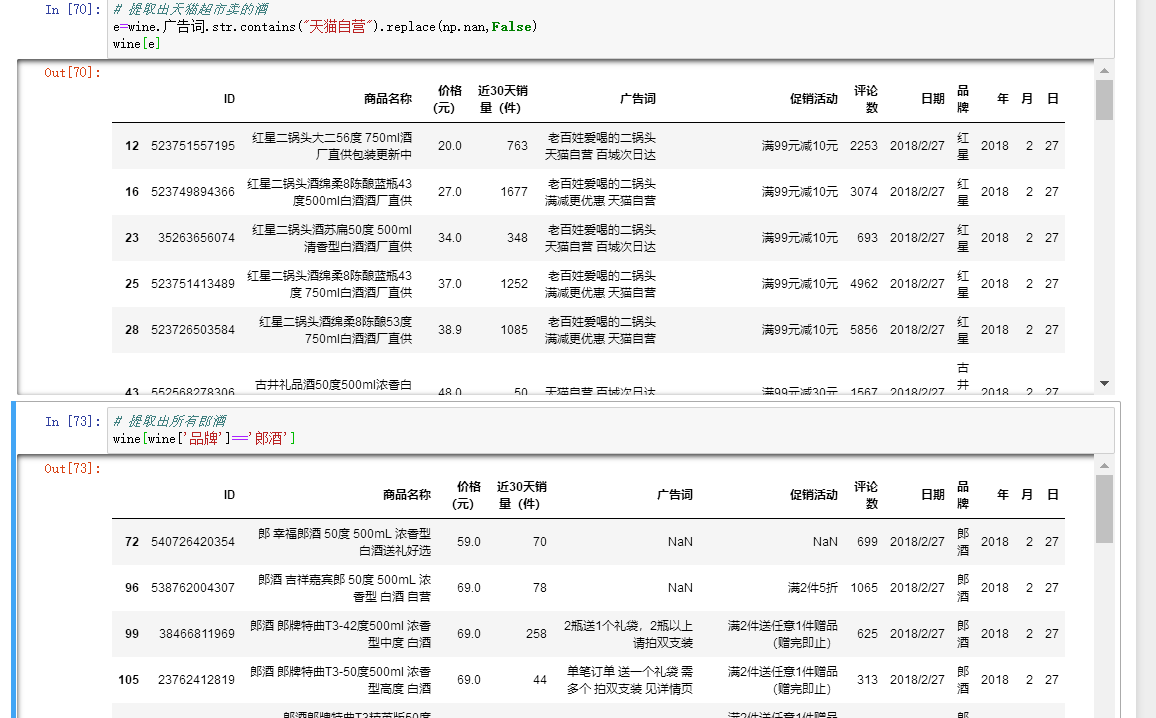The height and width of the screenshot is (718, 1156).
Task: Click ID cell 523751557195
Action: pyautogui.click(x=193, y=146)
